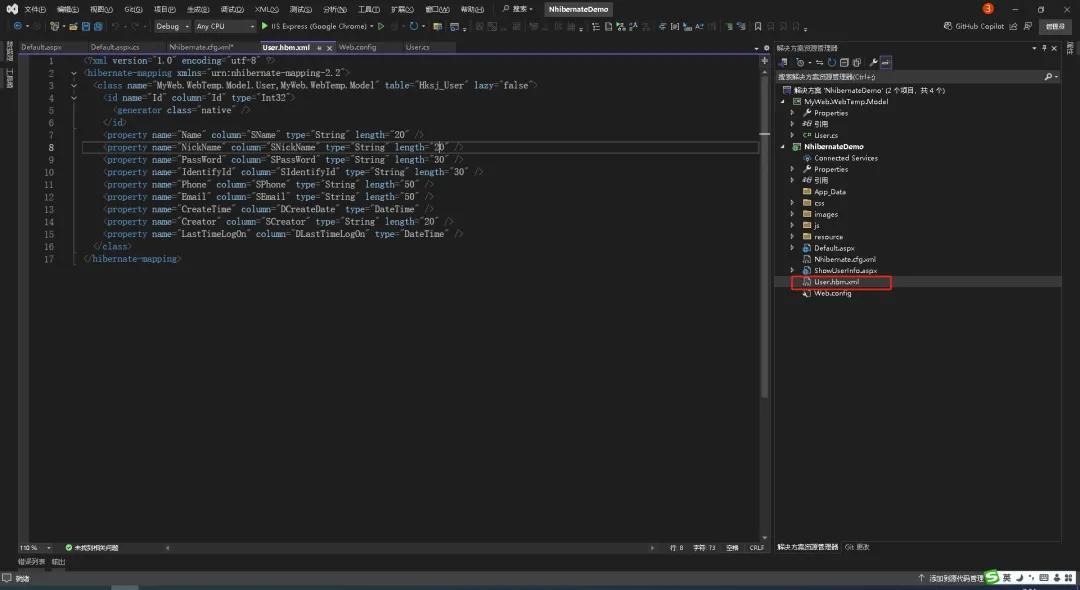The width and height of the screenshot is (1080, 590).
Task: Pin the Solution Explorer panel
Action: click(x=1044, y=46)
